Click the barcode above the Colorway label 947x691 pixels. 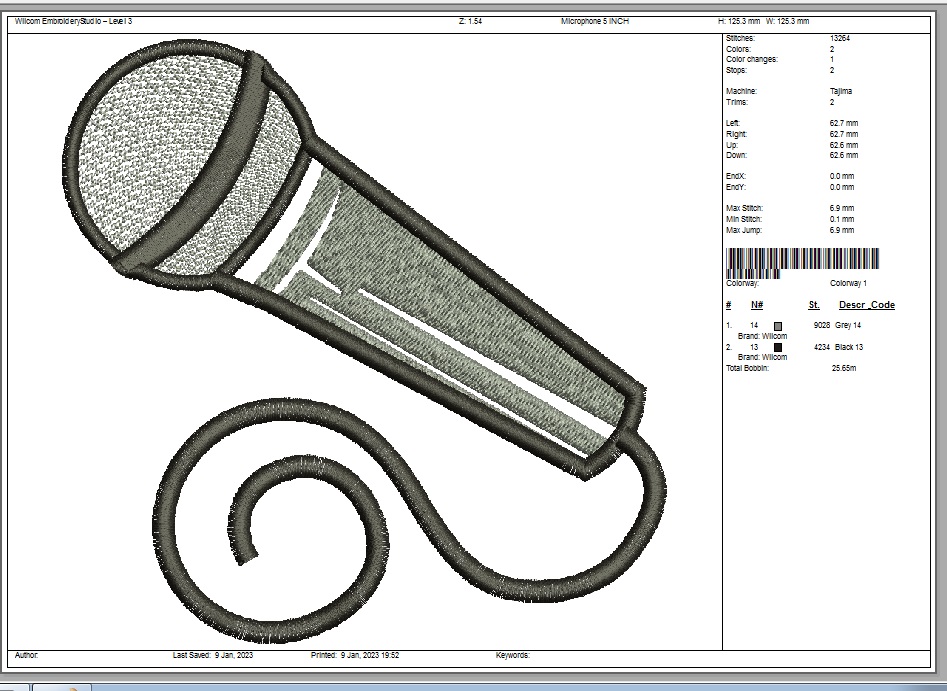point(802,259)
